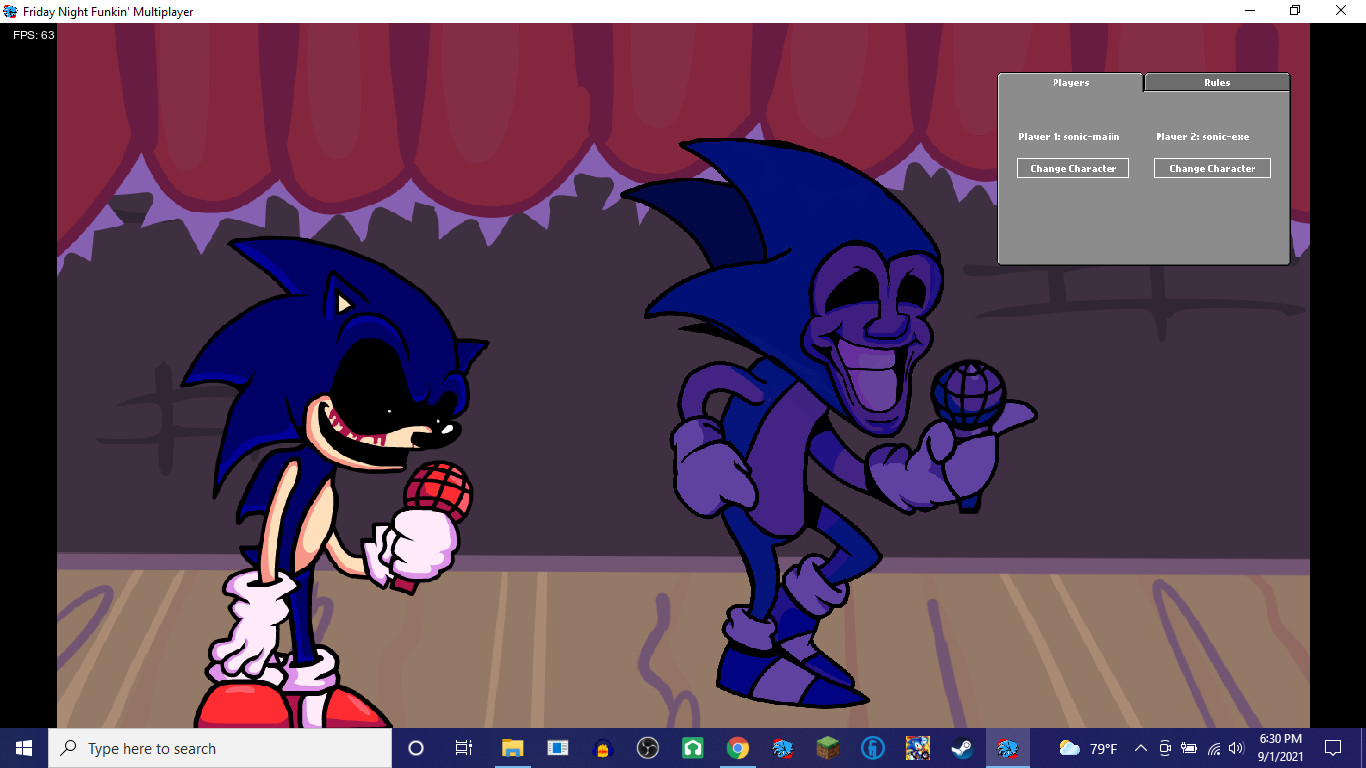Launch Minecraft from the taskbar

click(x=828, y=748)
